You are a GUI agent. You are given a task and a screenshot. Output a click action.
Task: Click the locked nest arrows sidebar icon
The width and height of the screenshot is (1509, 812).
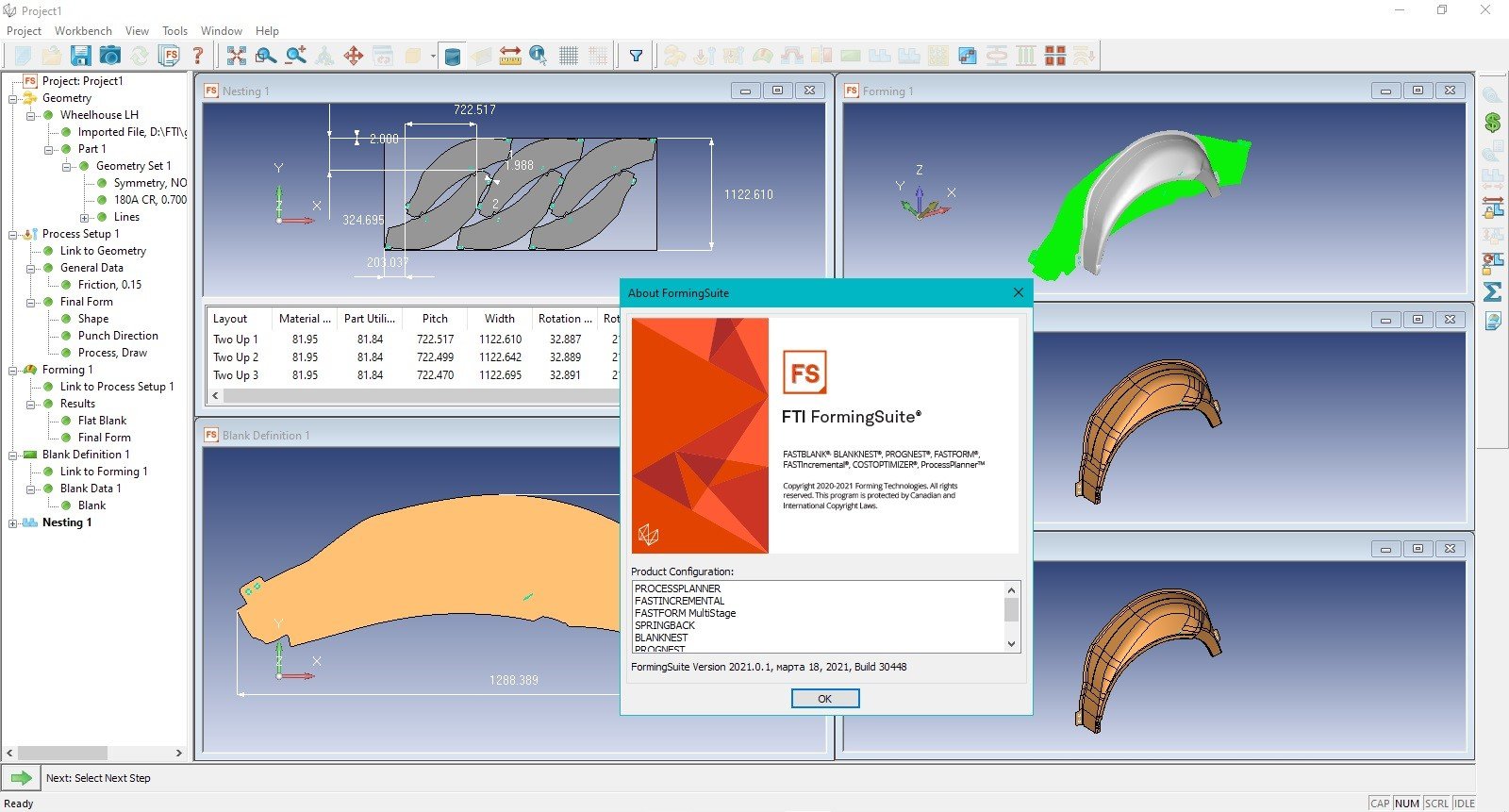pyautogui.click(x=1492, y=207)
